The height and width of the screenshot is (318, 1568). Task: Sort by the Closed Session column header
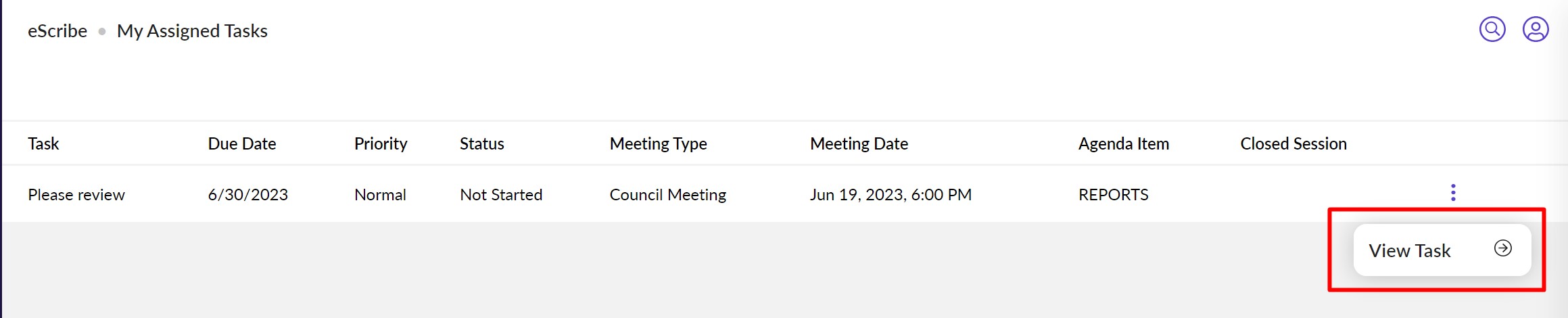click(1293, 143)
